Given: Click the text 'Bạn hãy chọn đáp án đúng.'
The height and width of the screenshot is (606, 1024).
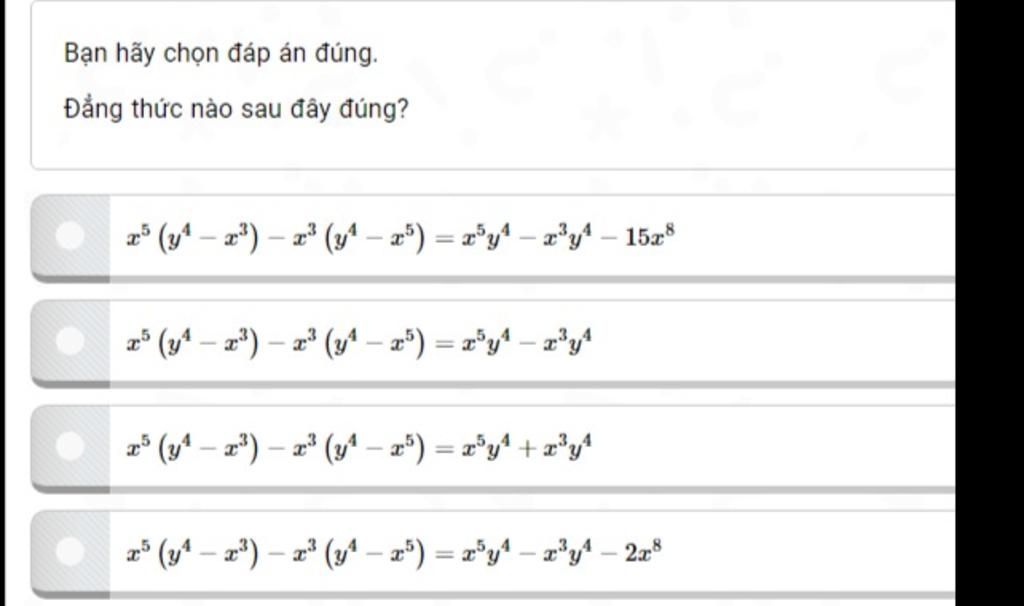Looking at the screenshot, I should [x=221, y=54].
